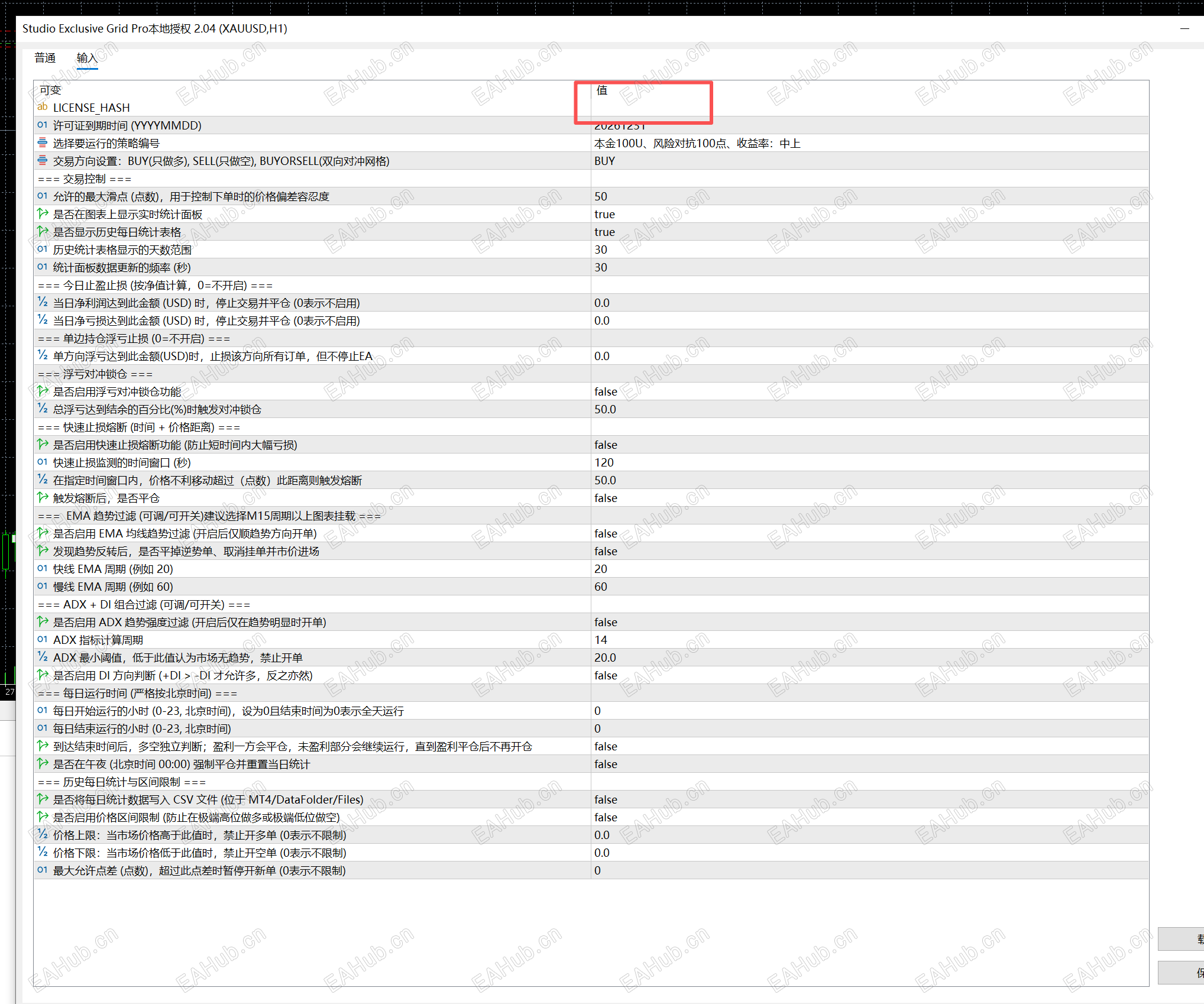The height and width of the screenshot is (1004, 1204).
Task: Open the strategy dropdown showing 本金100U
Action: point(697,143)
